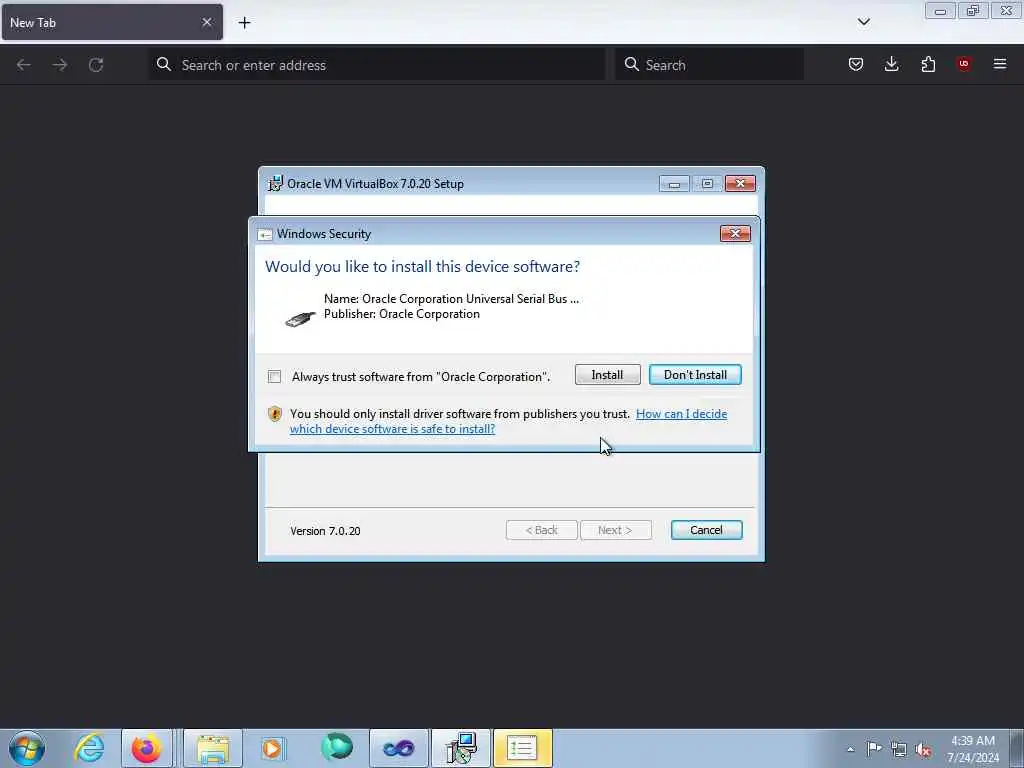
Task: Click the network tray icon
Action: coord(899,750)
